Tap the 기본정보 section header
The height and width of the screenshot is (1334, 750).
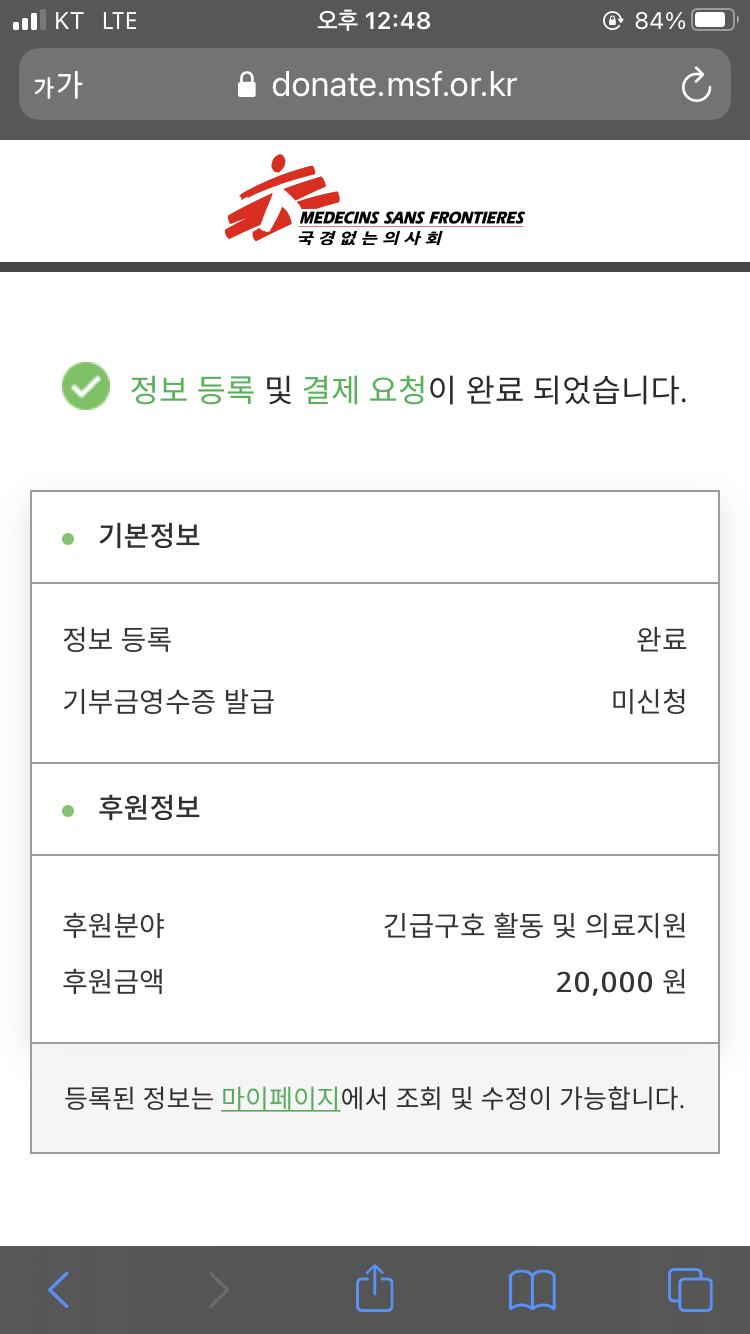point(149,537)
